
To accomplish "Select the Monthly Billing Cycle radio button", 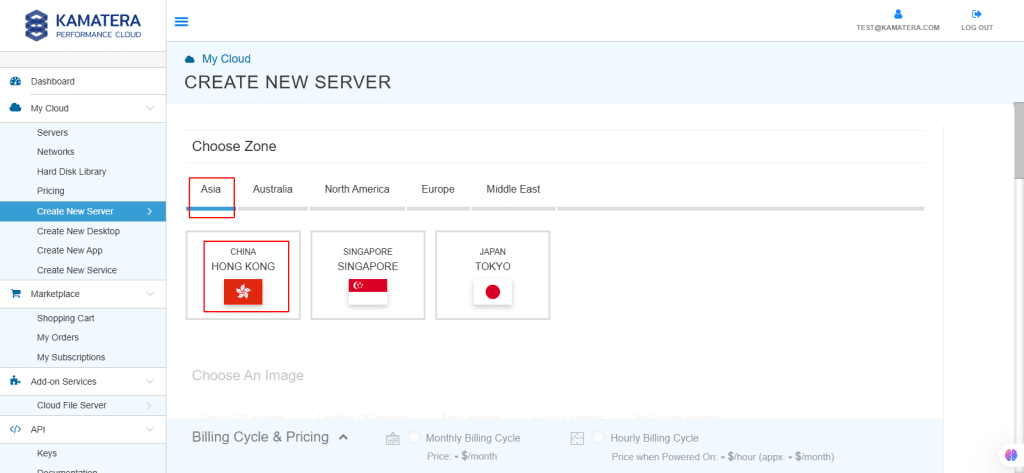I will [414, 438].
